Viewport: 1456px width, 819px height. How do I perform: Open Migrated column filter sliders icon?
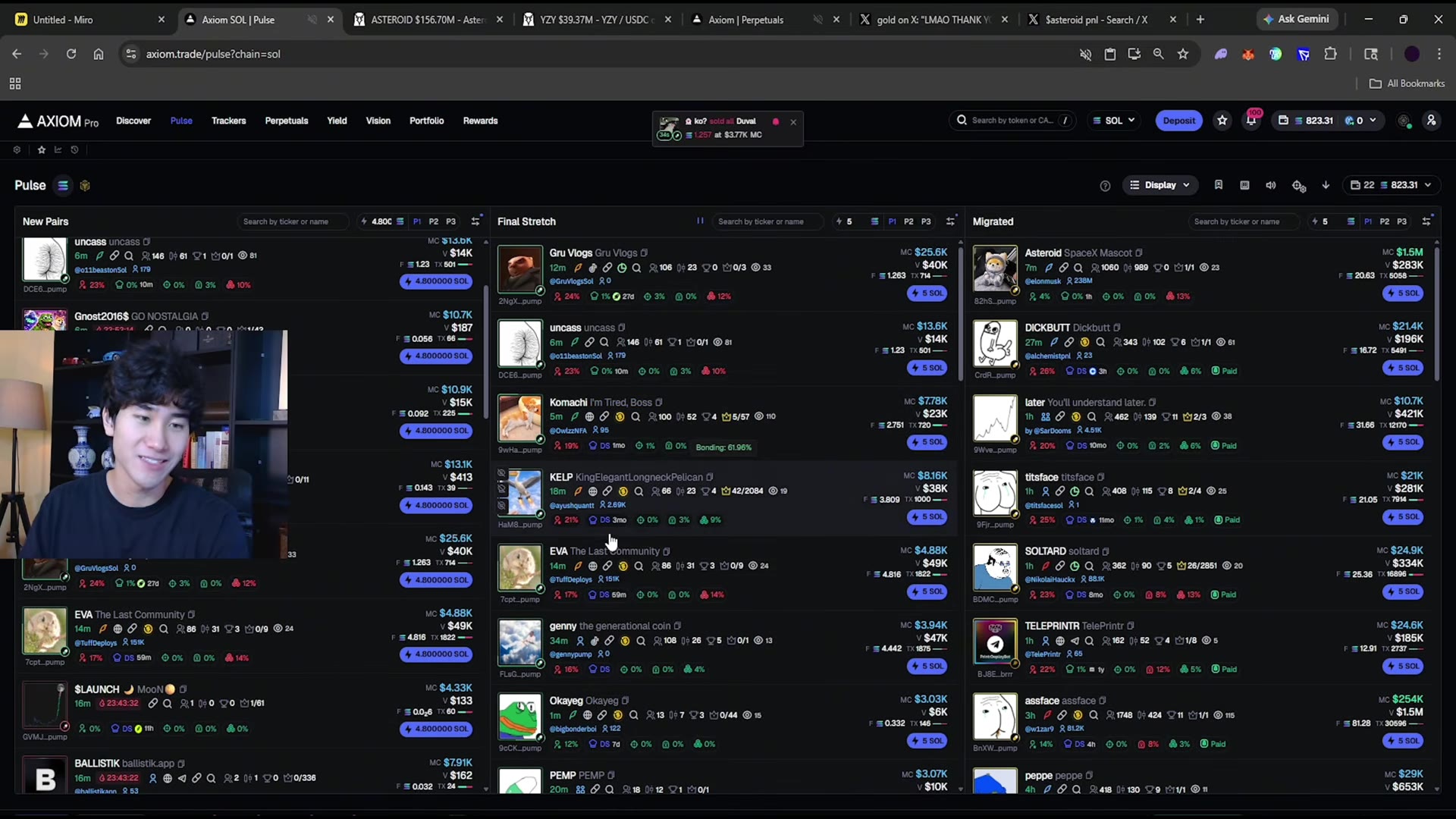pyautogui.click(x=1426, y=221)
